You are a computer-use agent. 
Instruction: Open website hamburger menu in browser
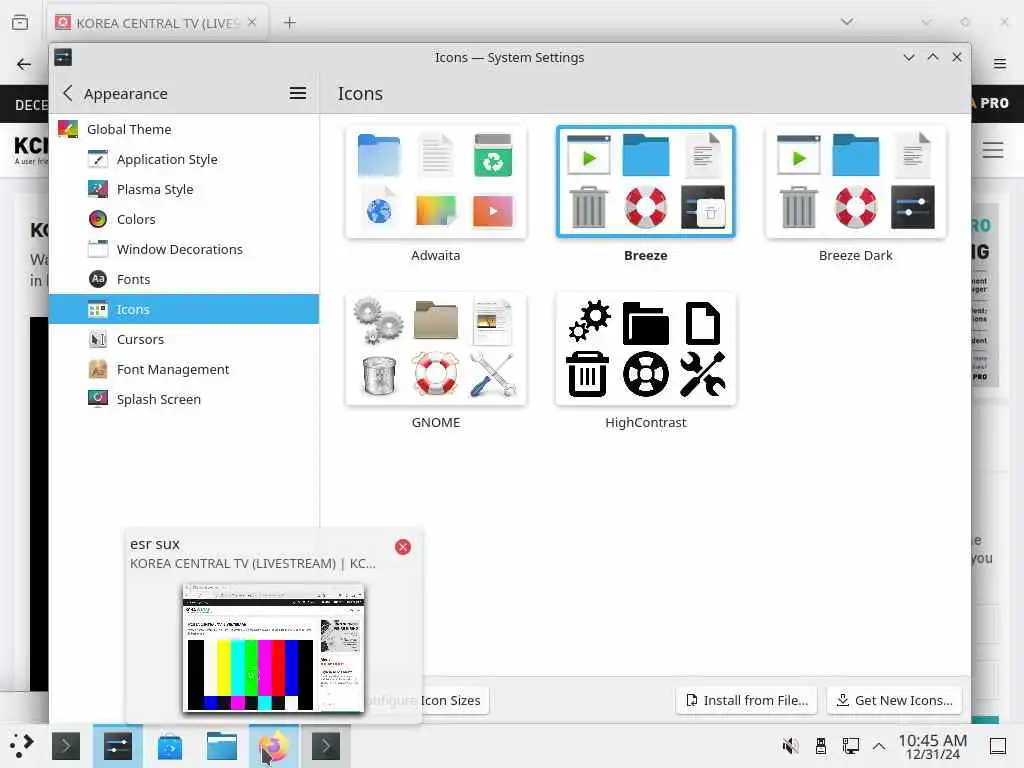click(x=993, y=150)
